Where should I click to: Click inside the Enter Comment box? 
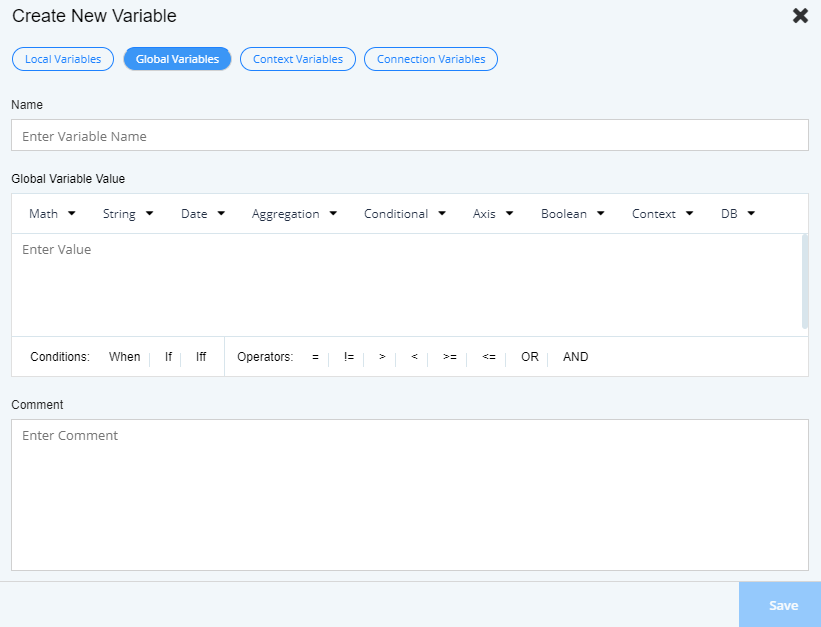click(x=409, y=494)
